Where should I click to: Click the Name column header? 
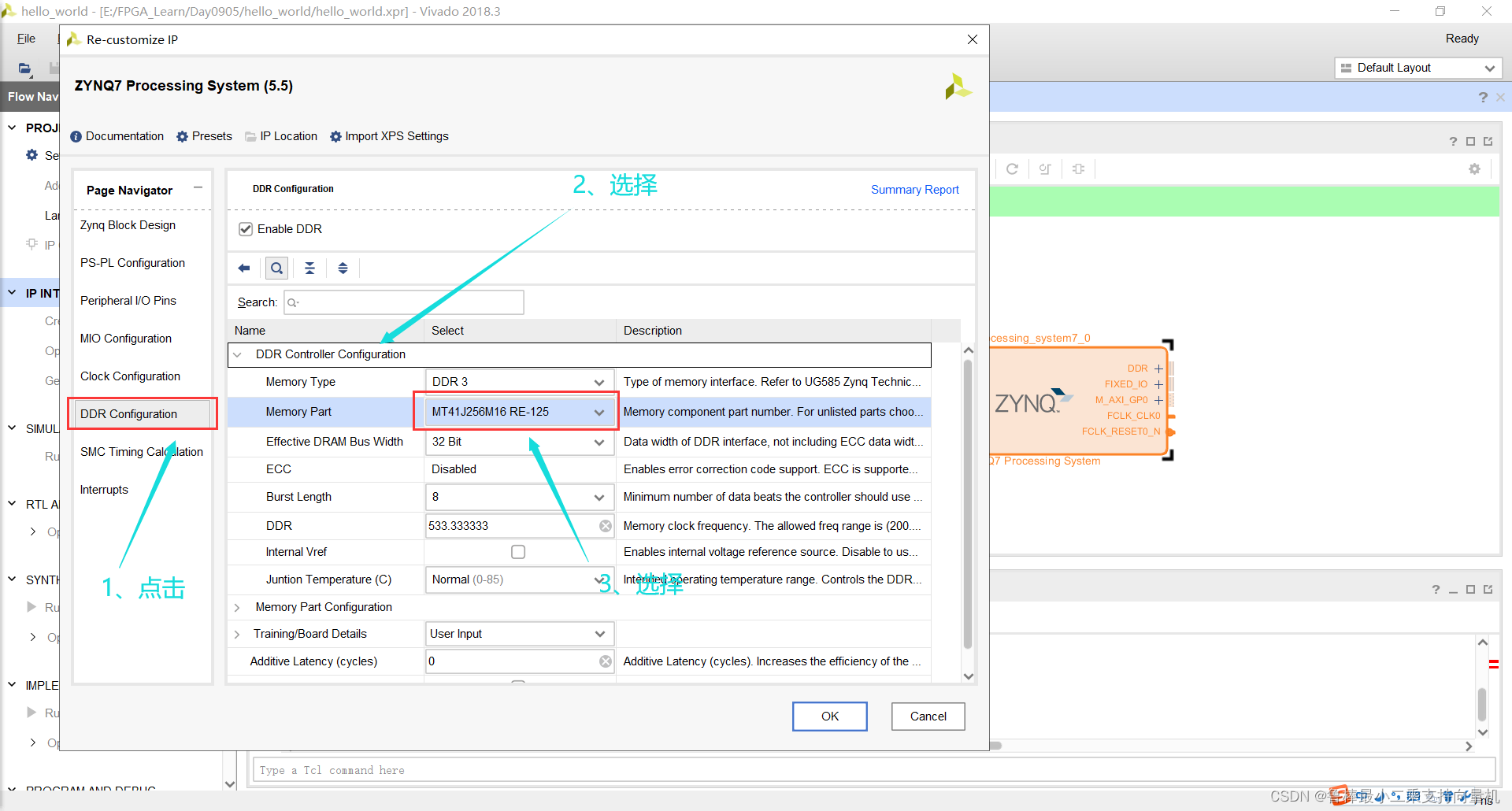point(326,331)
